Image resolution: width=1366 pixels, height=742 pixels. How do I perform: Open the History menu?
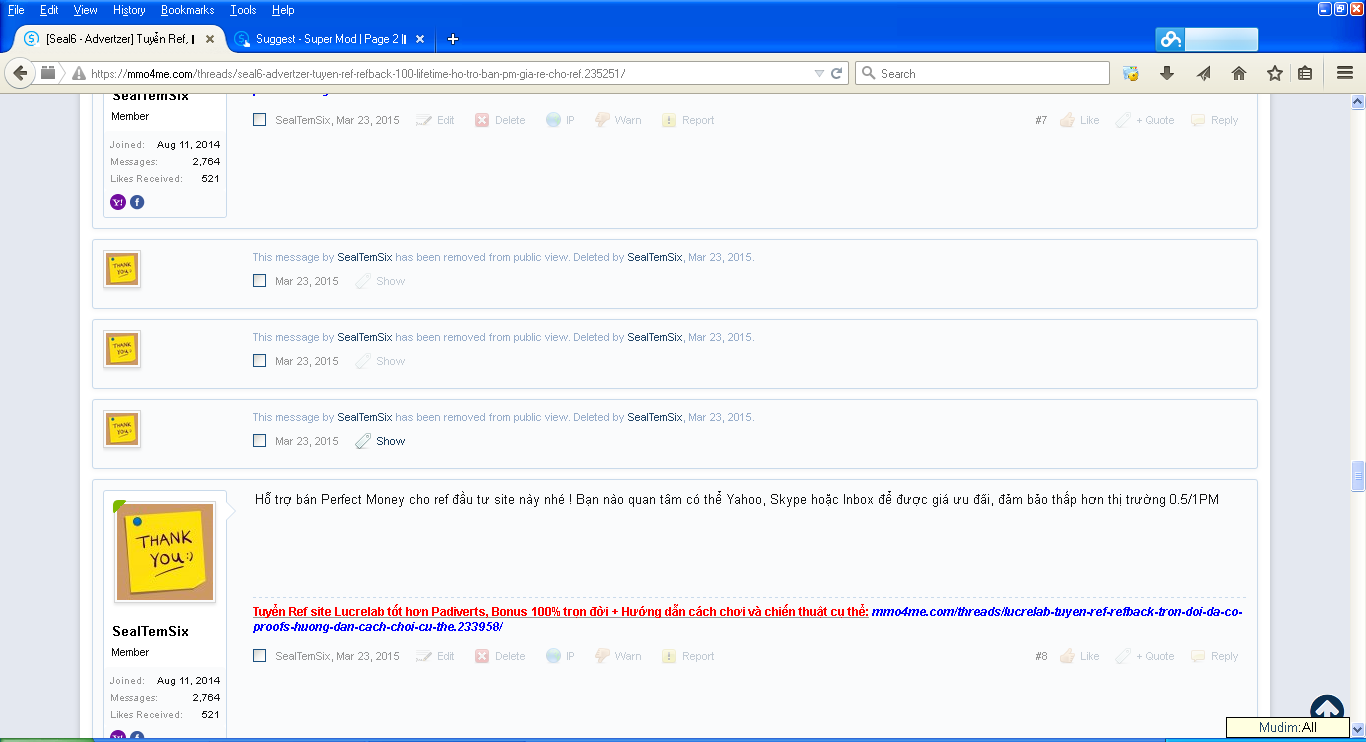point(129,10)
